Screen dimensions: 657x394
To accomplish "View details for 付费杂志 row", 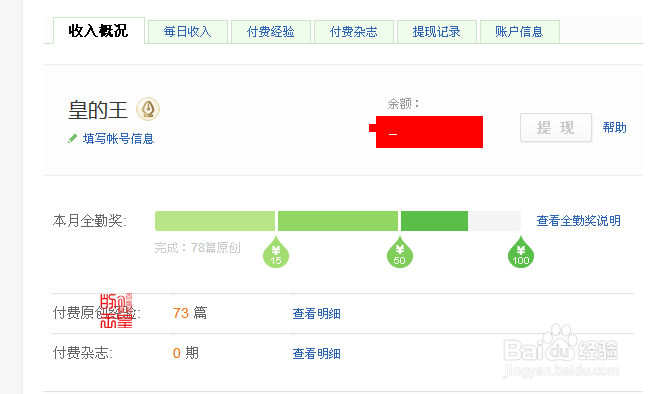I will 316,354.
